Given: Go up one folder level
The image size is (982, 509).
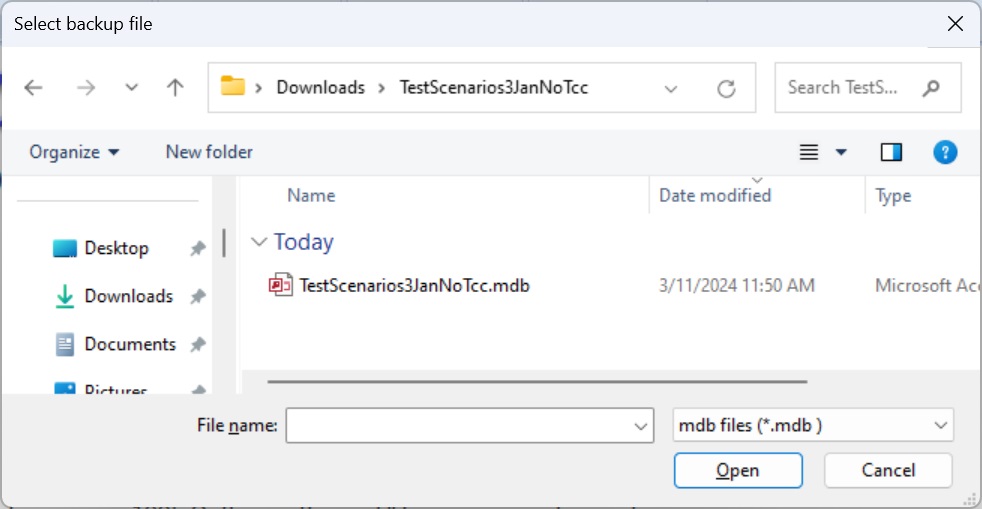Looking at the screenshot, I should 175,88.
